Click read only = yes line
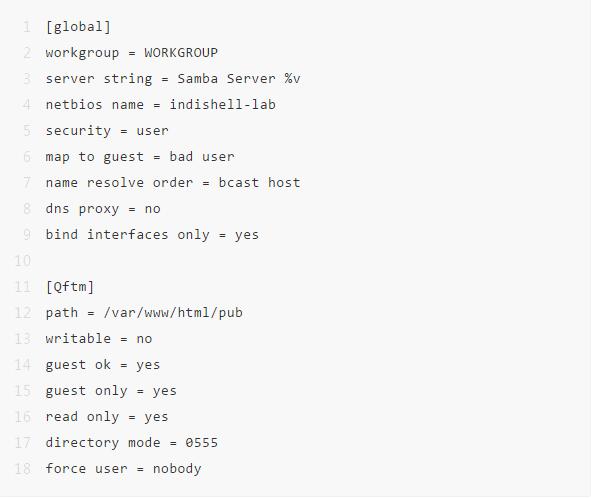 coord(107,417)
